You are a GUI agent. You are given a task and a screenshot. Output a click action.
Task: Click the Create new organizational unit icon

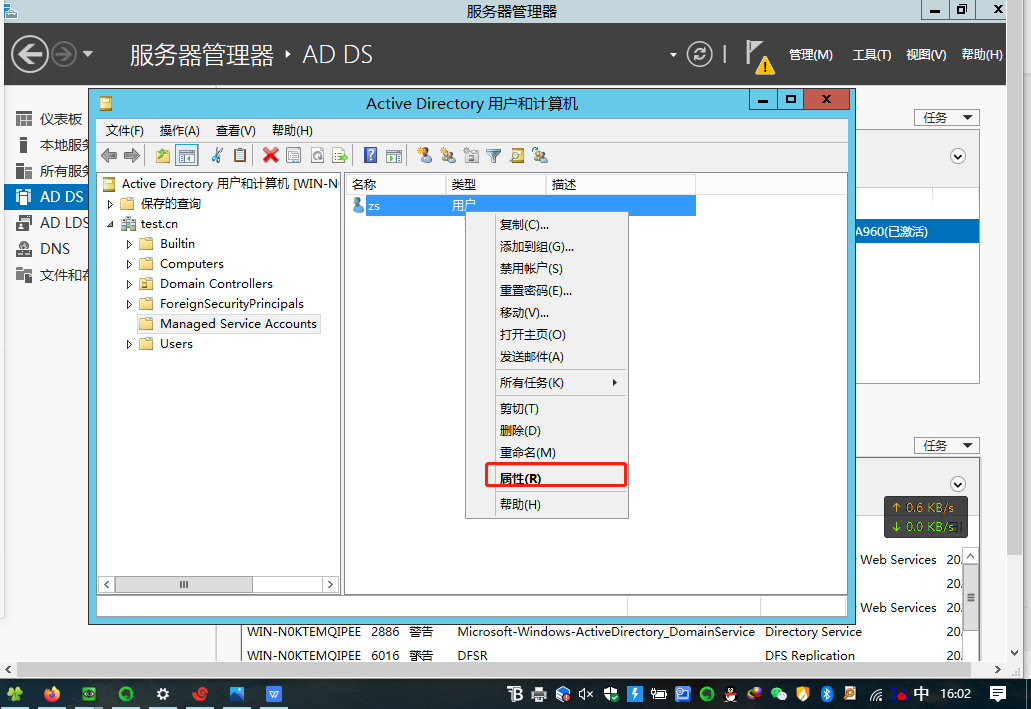(x=471, y=155)
